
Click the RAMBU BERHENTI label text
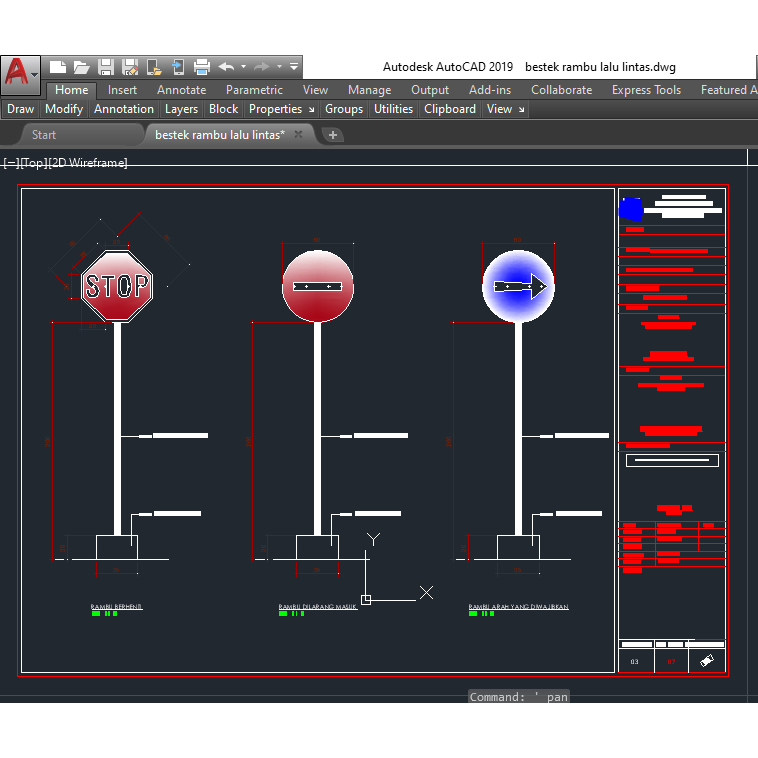pyautogui.click(x=117, y=607)
